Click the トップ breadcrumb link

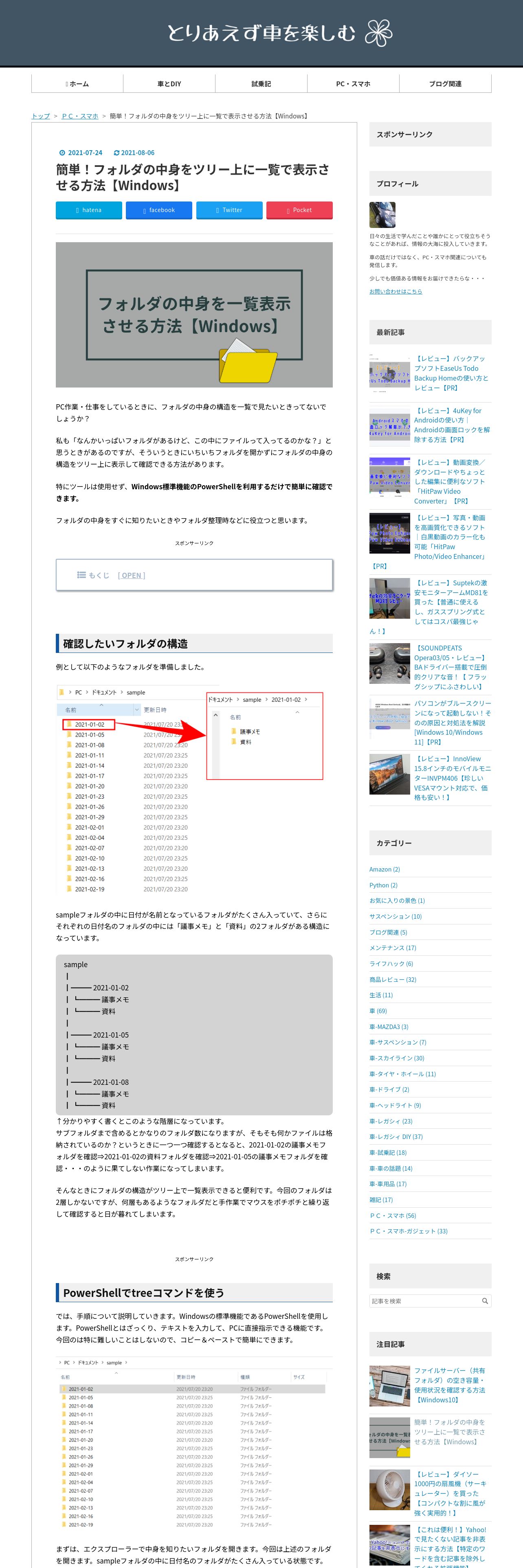click(41, 116)
